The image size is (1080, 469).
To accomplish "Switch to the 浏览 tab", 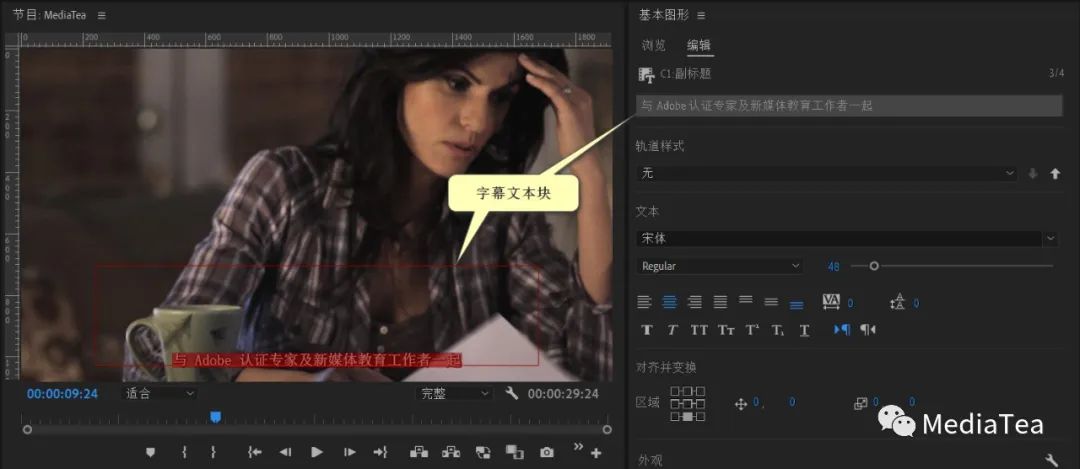I will coord(654,45).
